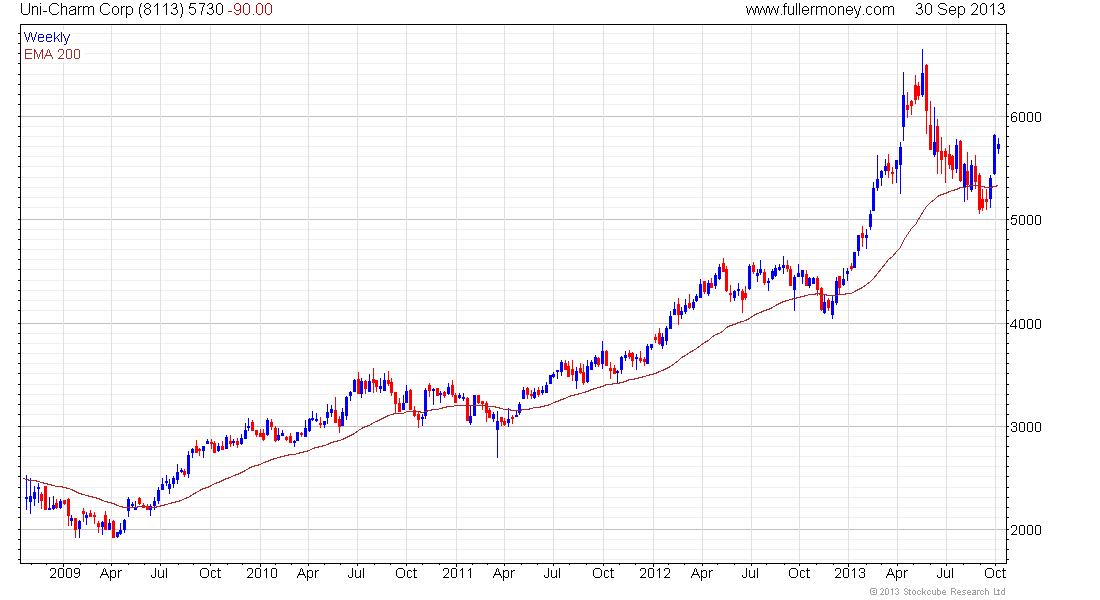The height and width of the screenshot is (600, 1100).
Task: Click the Oct label just before 2010
Action: tap(210, 573)
